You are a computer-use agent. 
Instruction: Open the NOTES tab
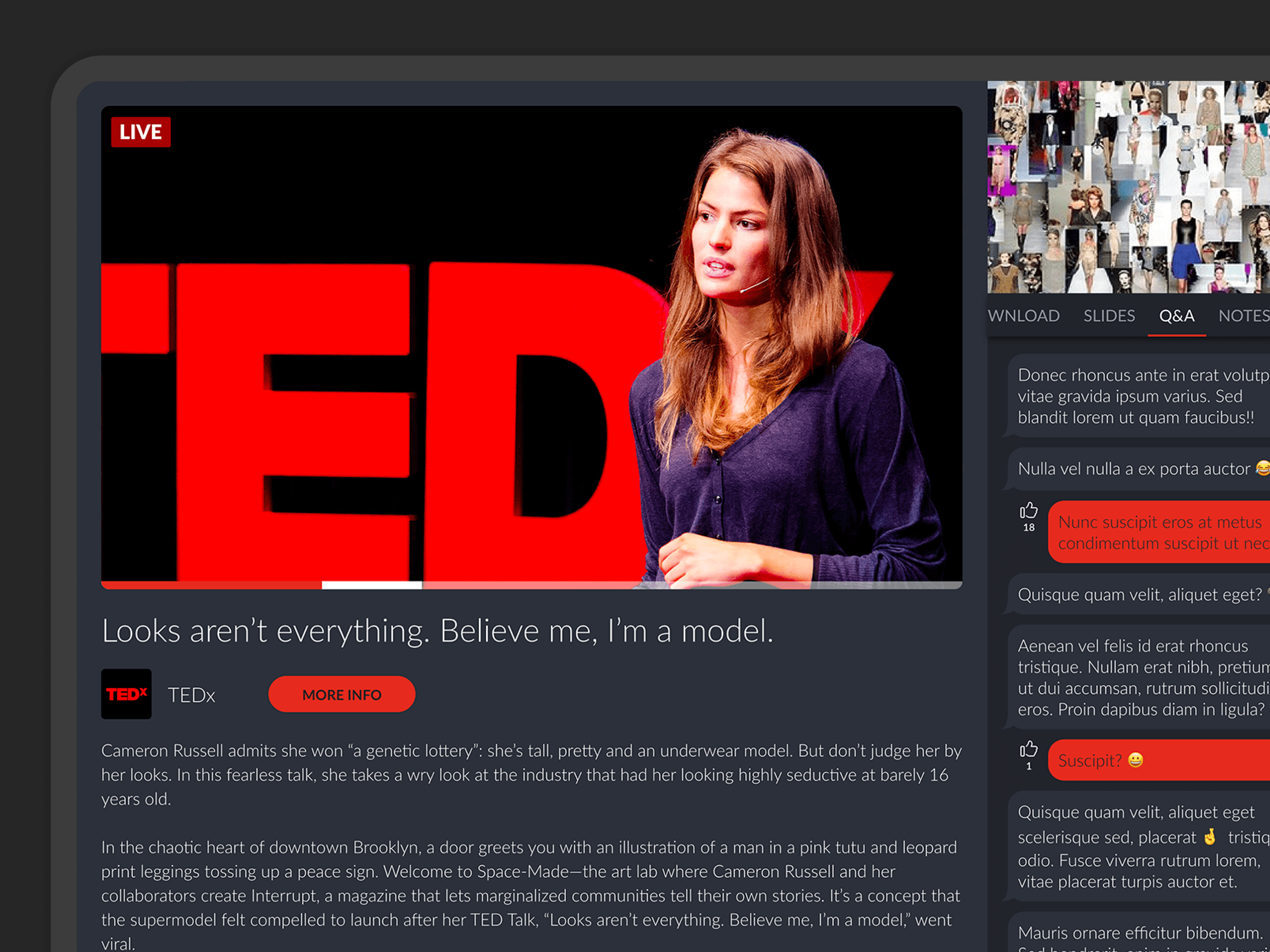1244,316
